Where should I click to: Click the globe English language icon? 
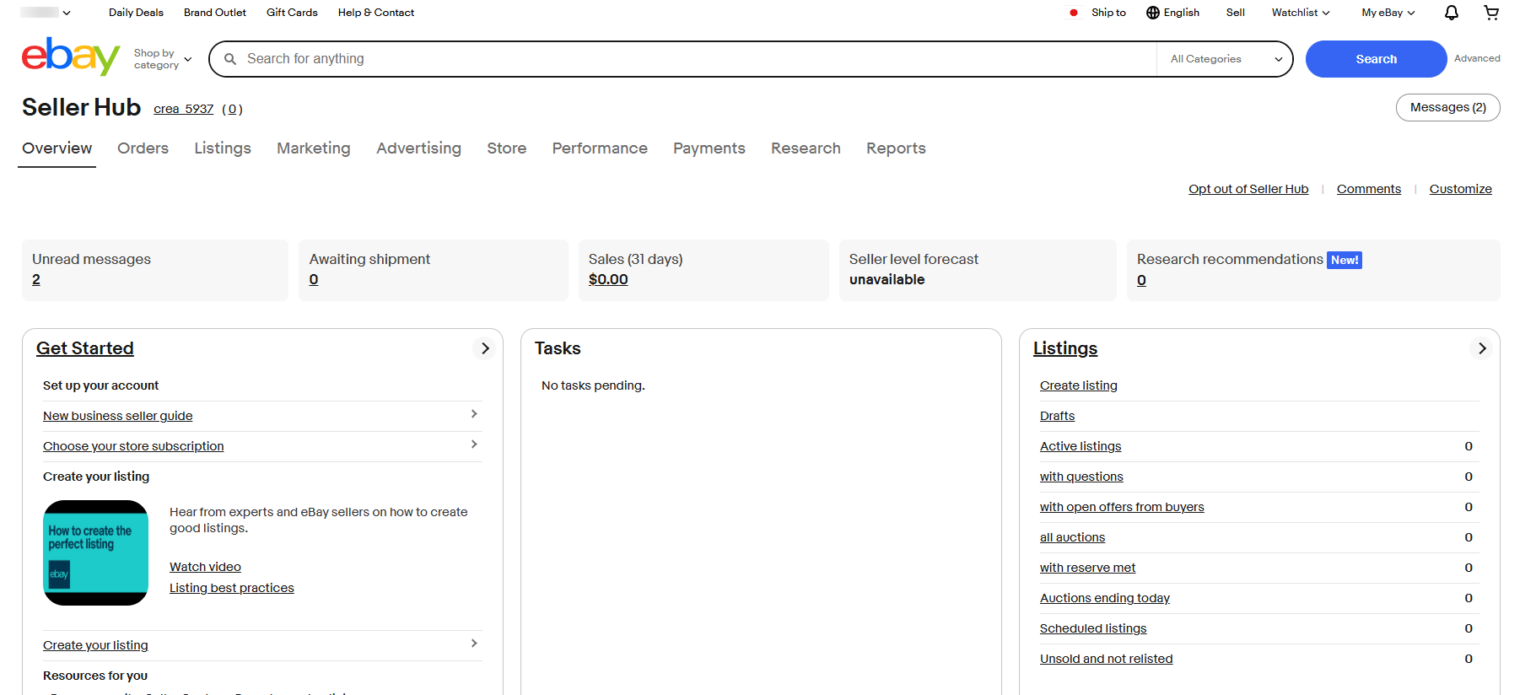[1153, 13]
